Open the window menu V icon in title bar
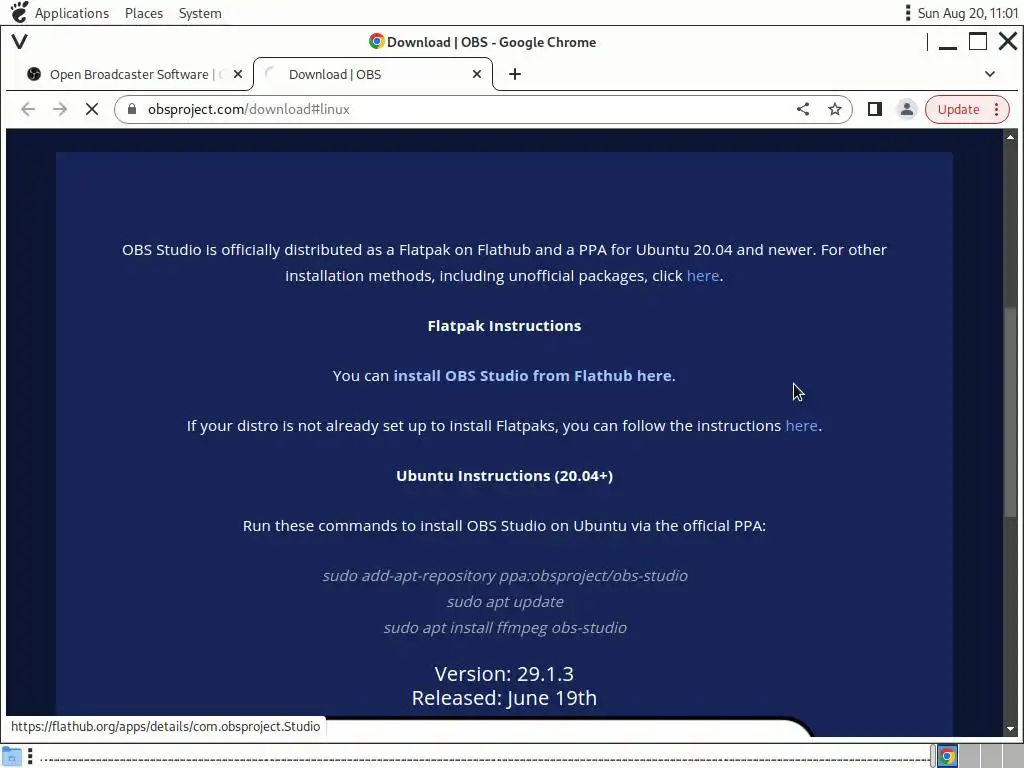Image resolution: width=1024 pixels, height=768 pixels. pos(20,42)
